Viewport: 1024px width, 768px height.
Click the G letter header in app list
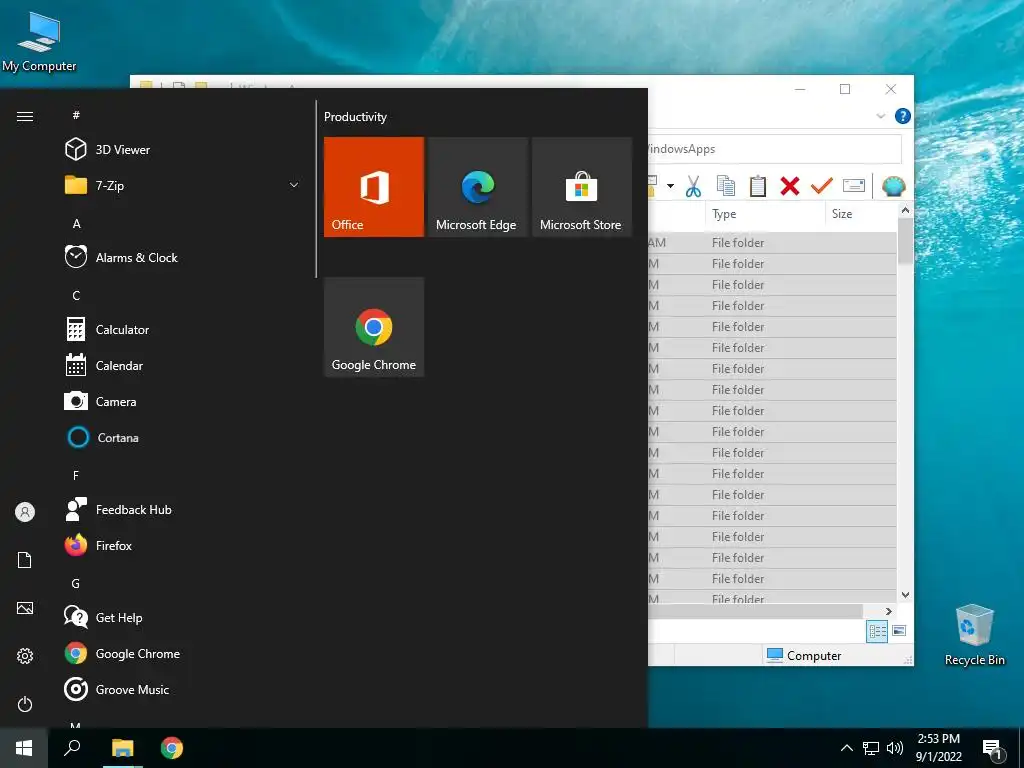pos(76,584)
